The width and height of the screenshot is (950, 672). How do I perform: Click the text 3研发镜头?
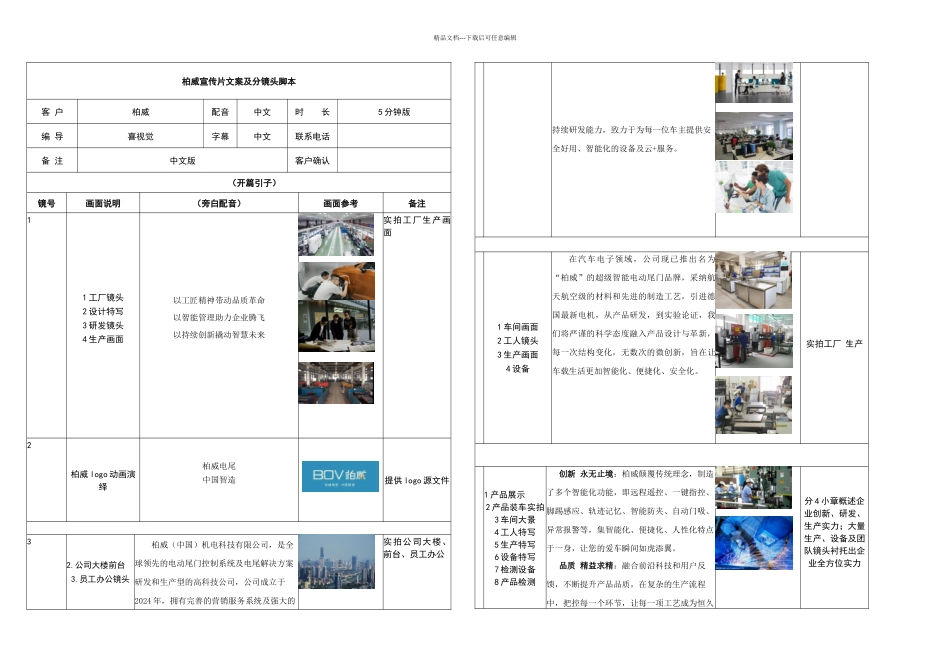[103, 325]
